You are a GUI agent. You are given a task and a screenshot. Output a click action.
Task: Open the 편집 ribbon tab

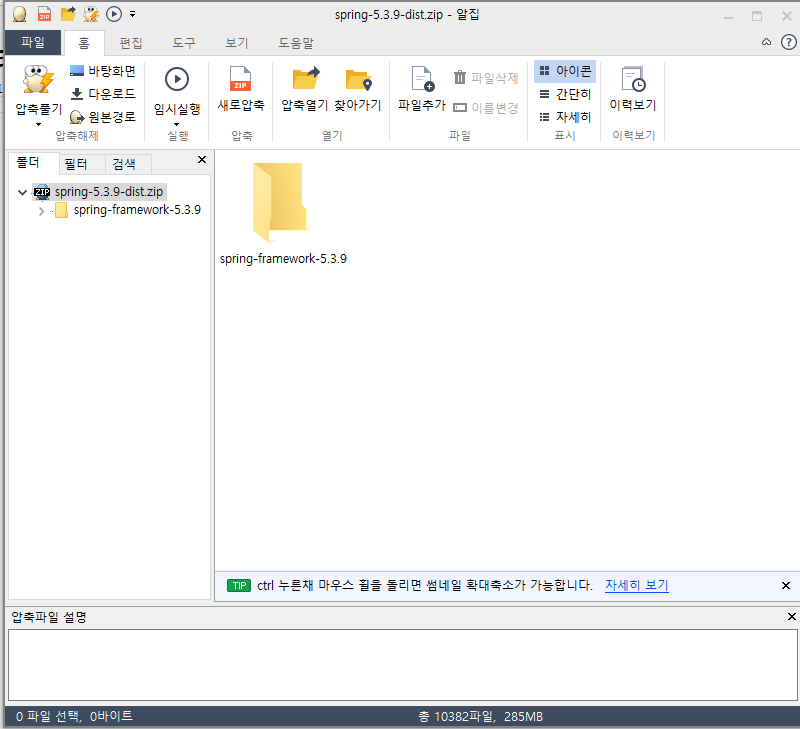click(131, 43)
